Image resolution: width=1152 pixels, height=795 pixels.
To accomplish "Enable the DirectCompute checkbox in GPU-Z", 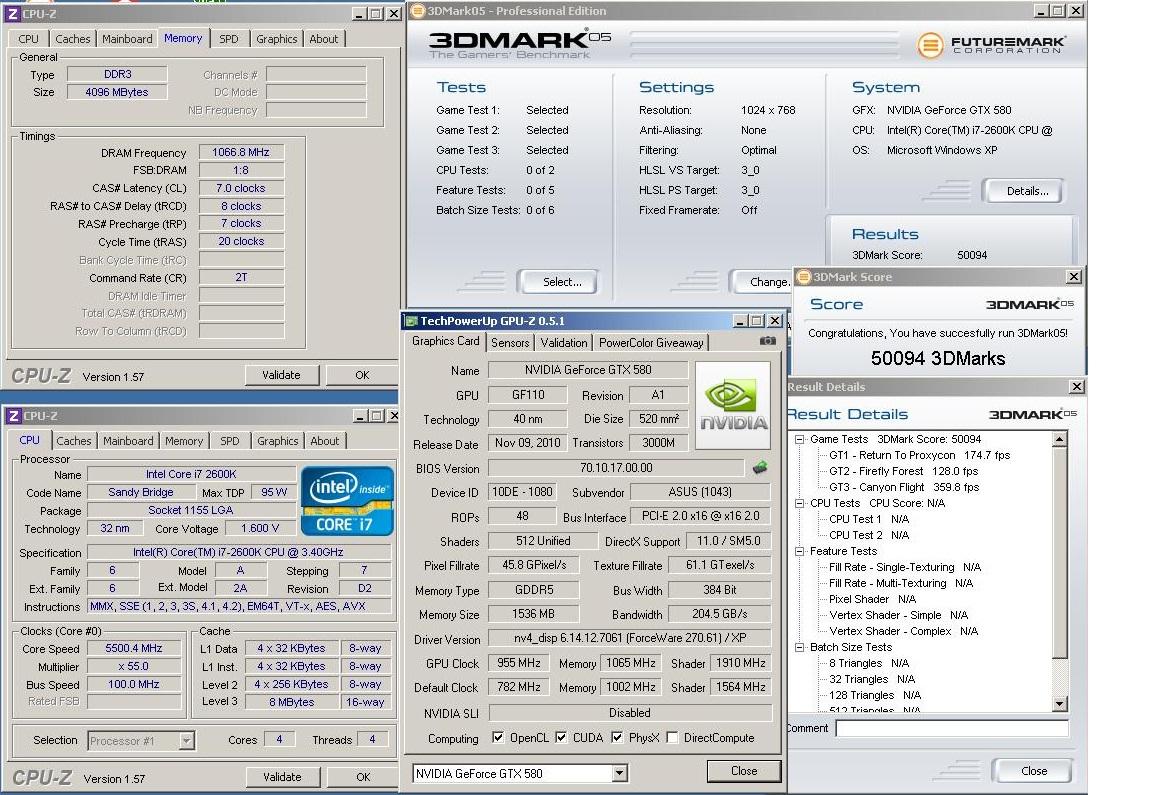I will pyautogui.click(x=672, y=738).
